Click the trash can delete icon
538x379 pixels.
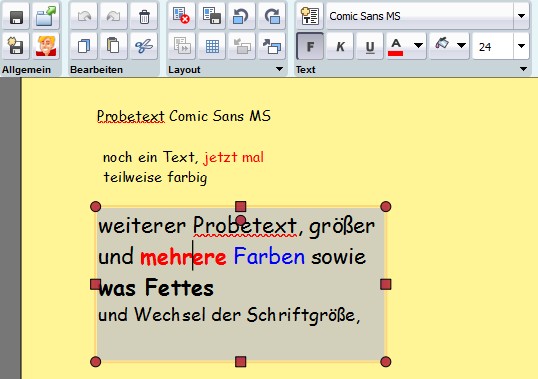[144, 16]
